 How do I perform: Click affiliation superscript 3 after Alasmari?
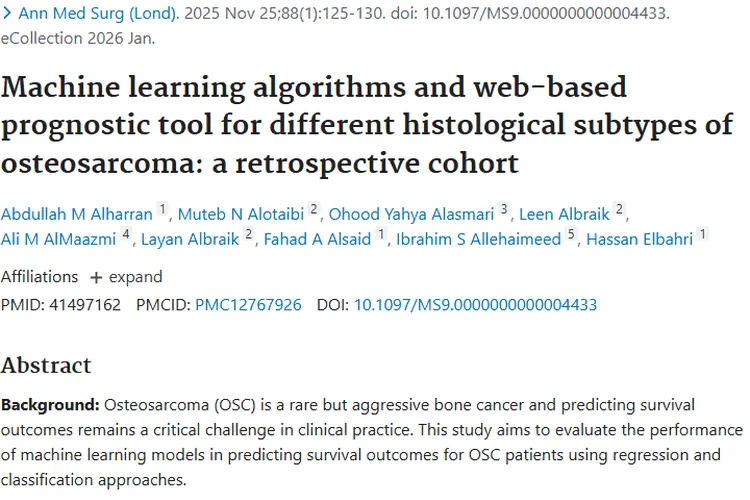(x=505, y=208)
